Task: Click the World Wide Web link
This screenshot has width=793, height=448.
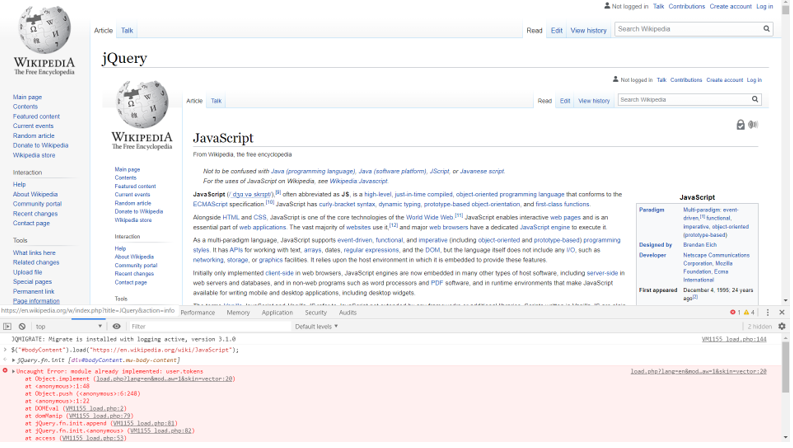Action: [x=431, y=218]
